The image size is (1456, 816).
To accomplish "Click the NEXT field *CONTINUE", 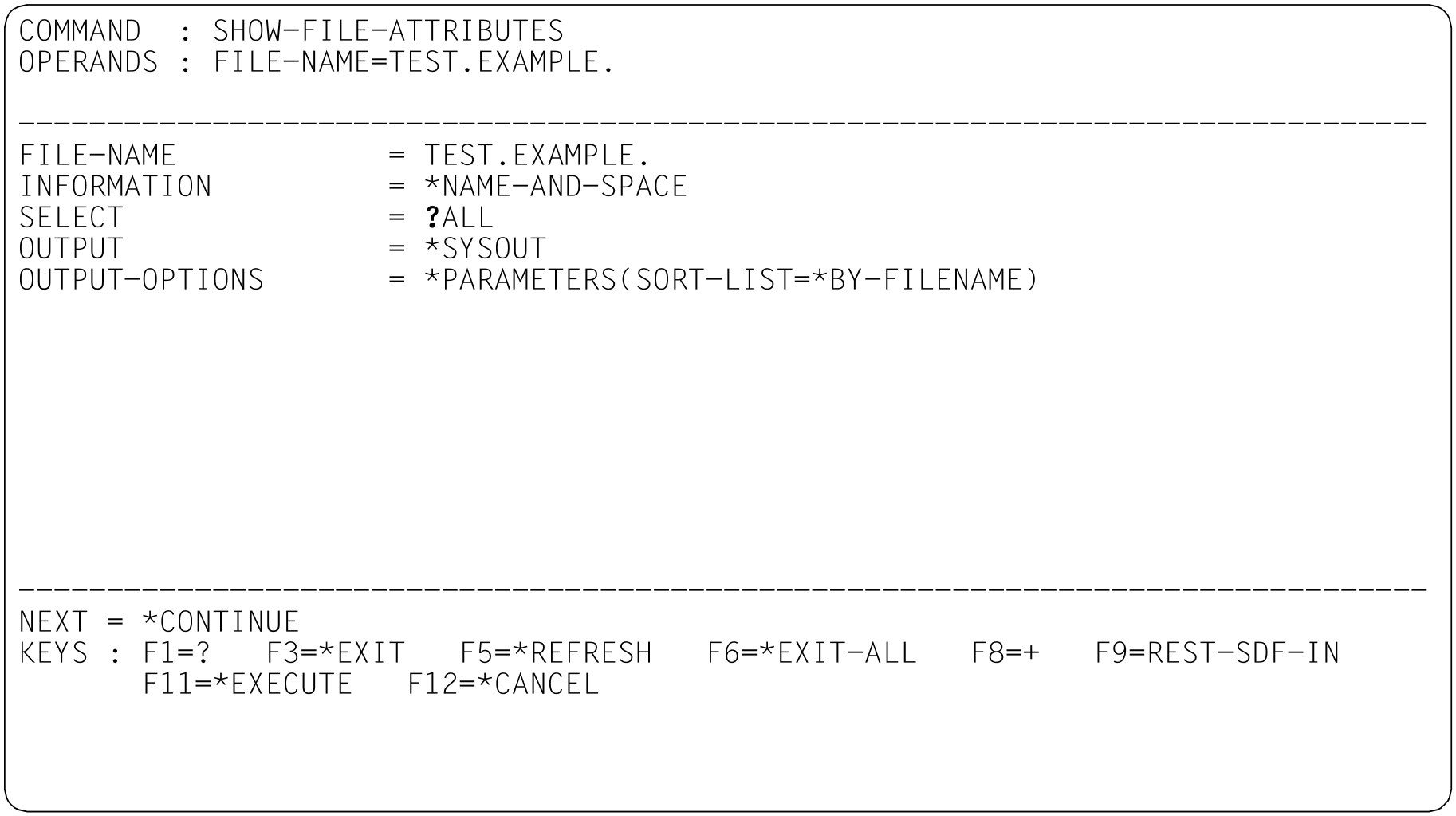I will (221, 621).
